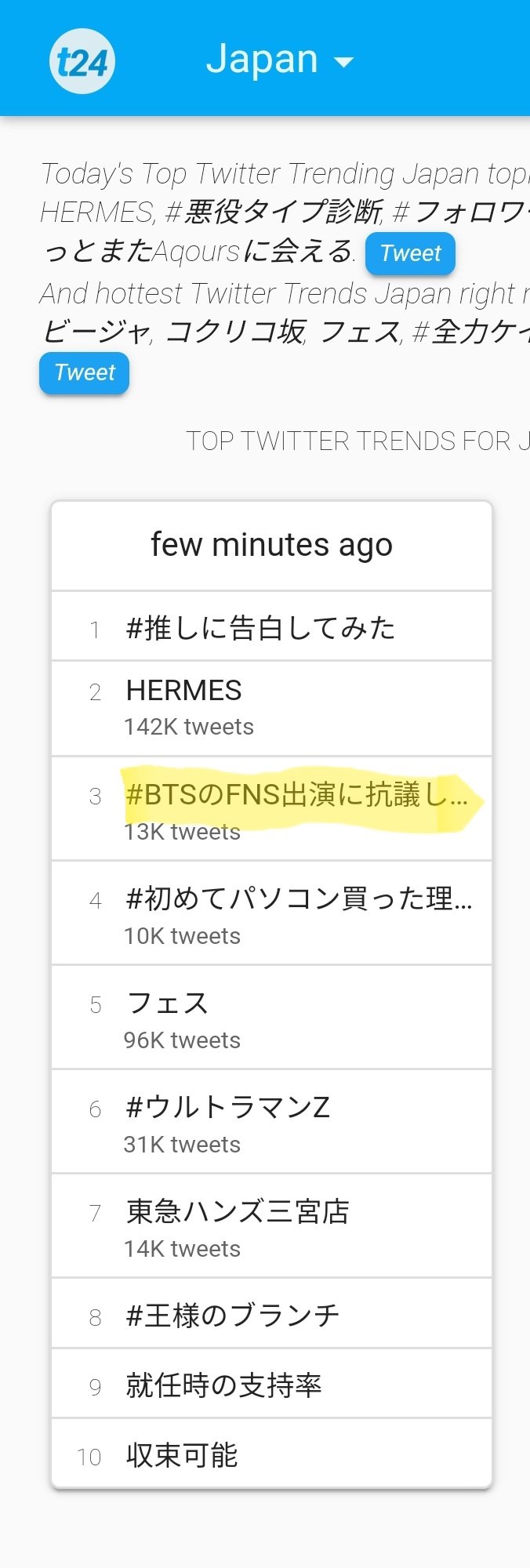Open the フェス trend
The height and width of the screenshot is (1568, 530).
[167, 1004]
